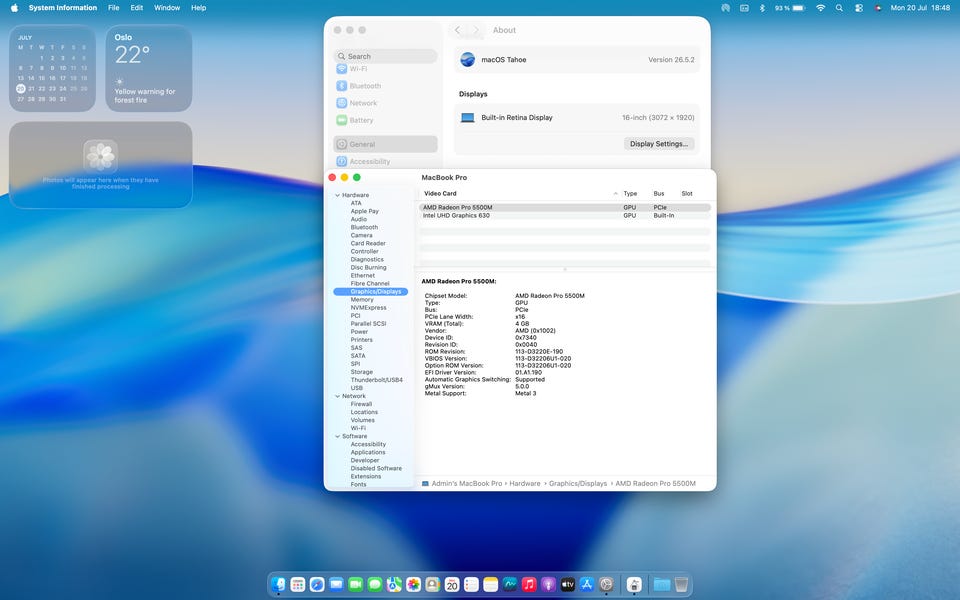Image resolution: width=960 pixels, height=600 pixels.
Task: Collapse the Network tree section
Action: [337, 396]
